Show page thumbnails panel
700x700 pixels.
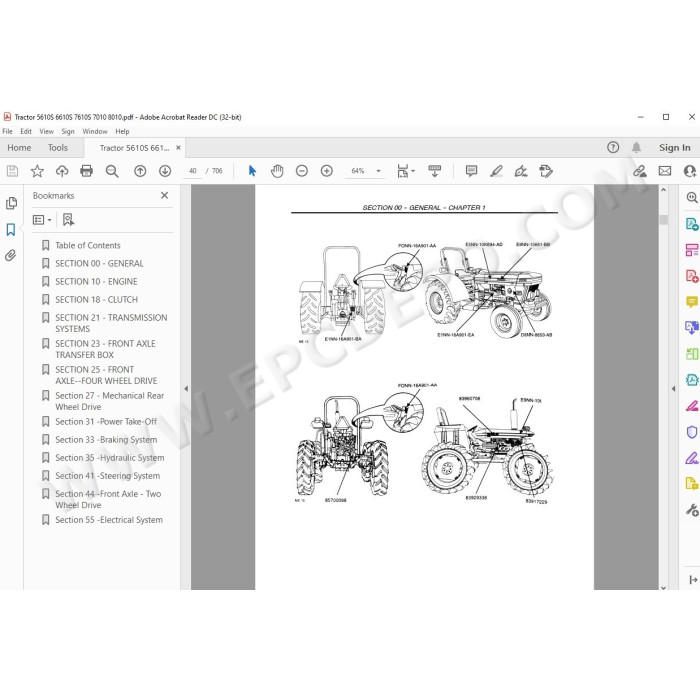click(11, 204)
